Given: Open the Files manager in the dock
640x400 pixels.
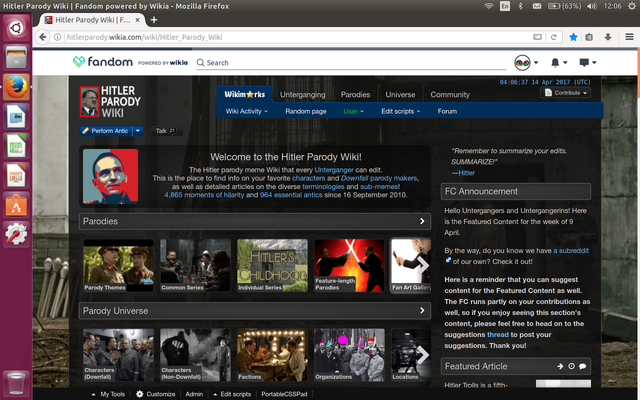Looking at the screenshot, I should click(x=16, y=57).
